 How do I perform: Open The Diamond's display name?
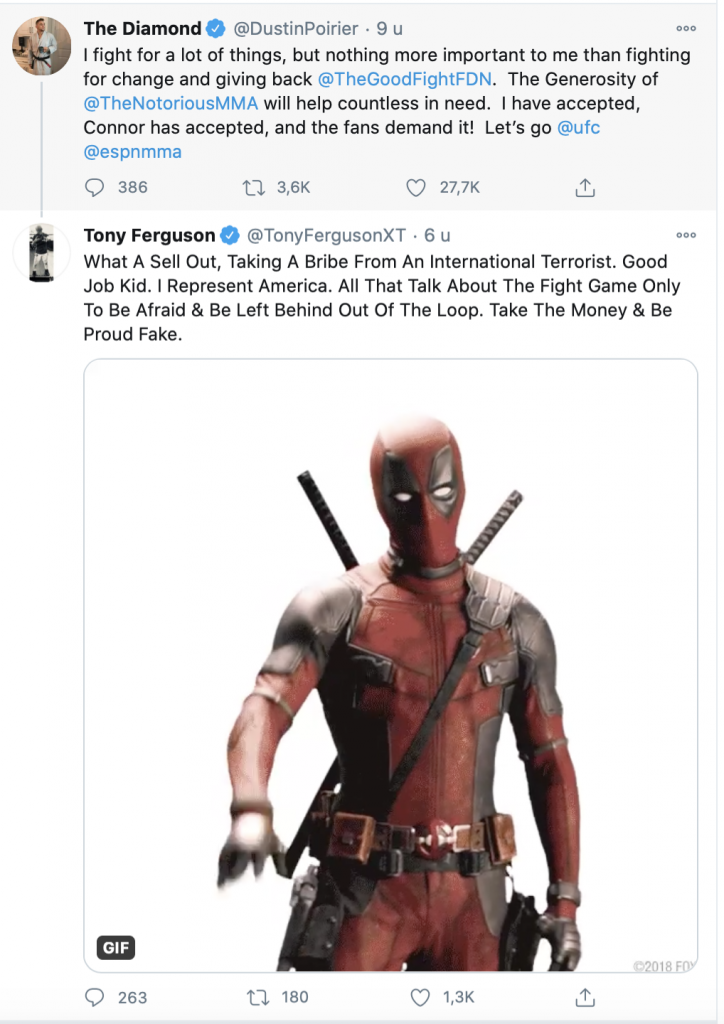[x=142, y=29]
